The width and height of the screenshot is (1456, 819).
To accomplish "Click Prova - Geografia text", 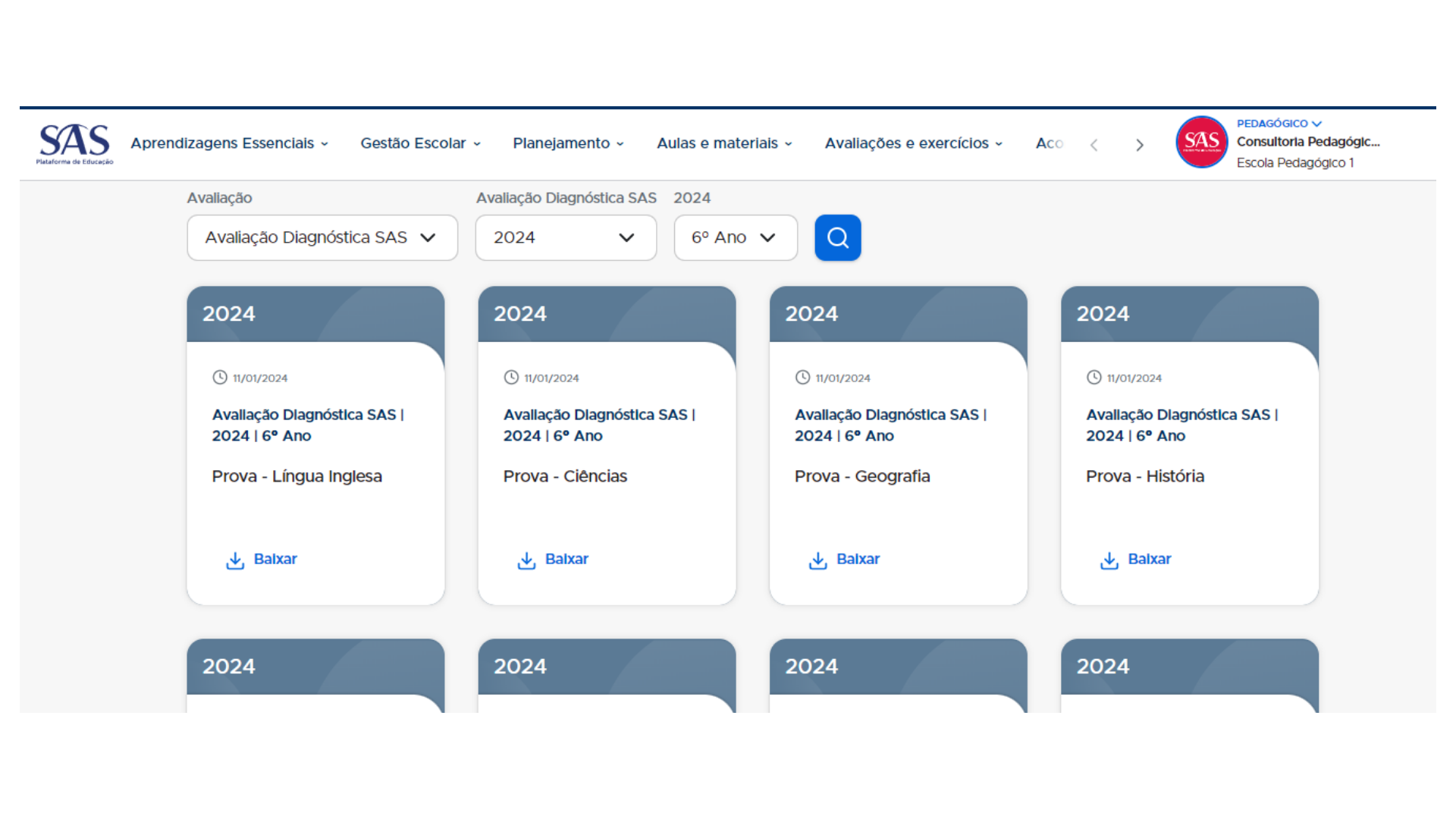I will pyautogui.click(x=862, y=476).
